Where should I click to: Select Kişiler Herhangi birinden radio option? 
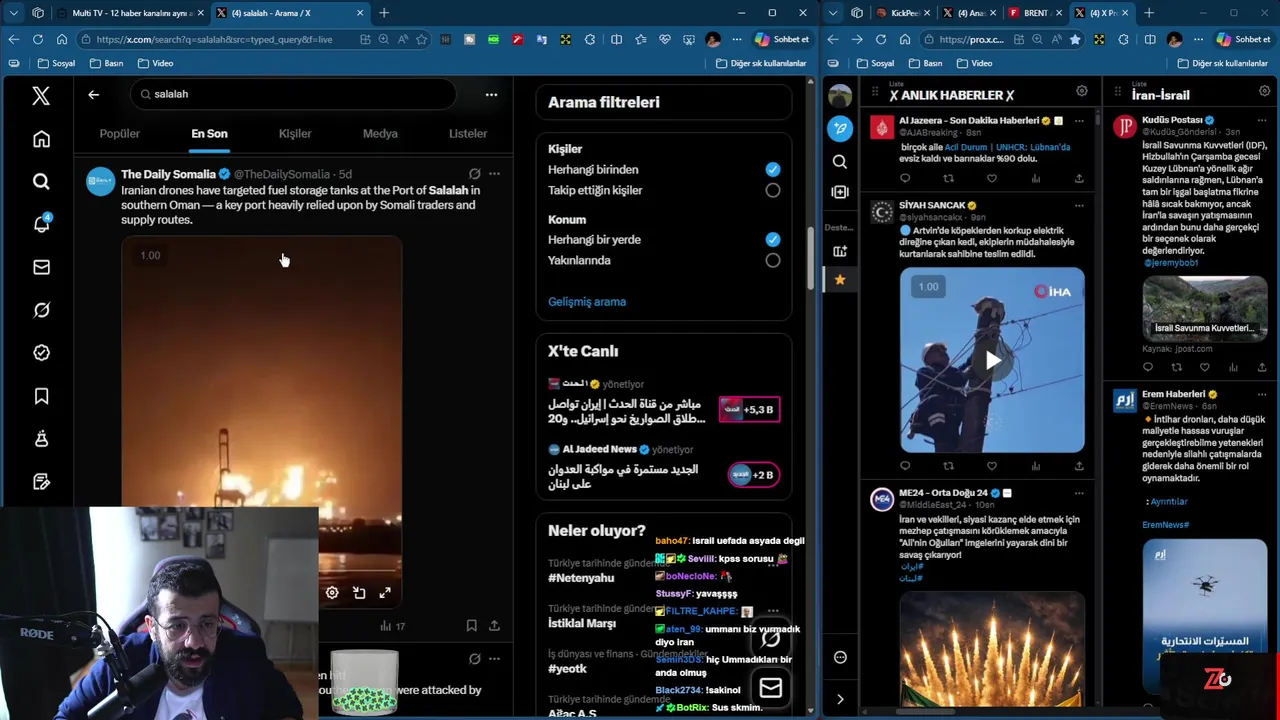click(x=773, y=170)
